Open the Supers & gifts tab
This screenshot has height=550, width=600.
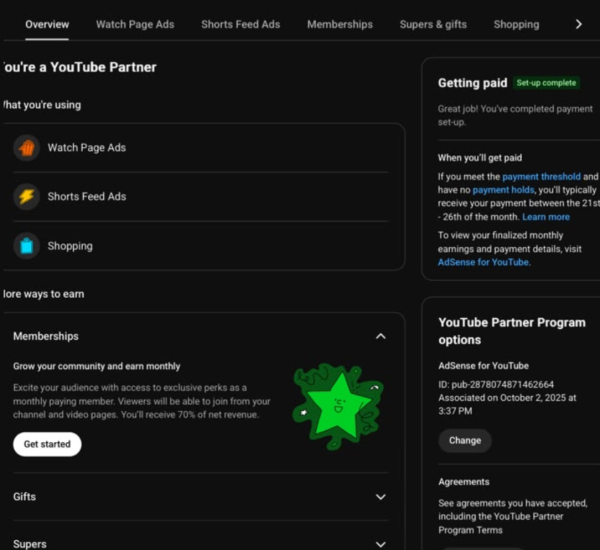click(433, 24)
